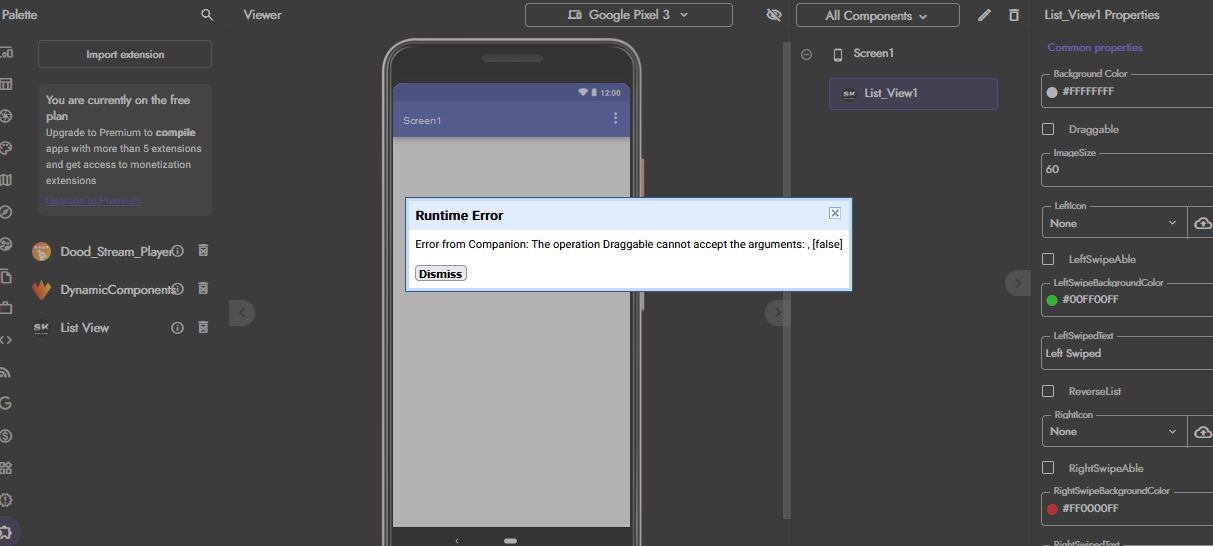This screenshot has width=1213, height=546.
Task: Click the palette search magnifier icon
Action: (x=207, y=15)
